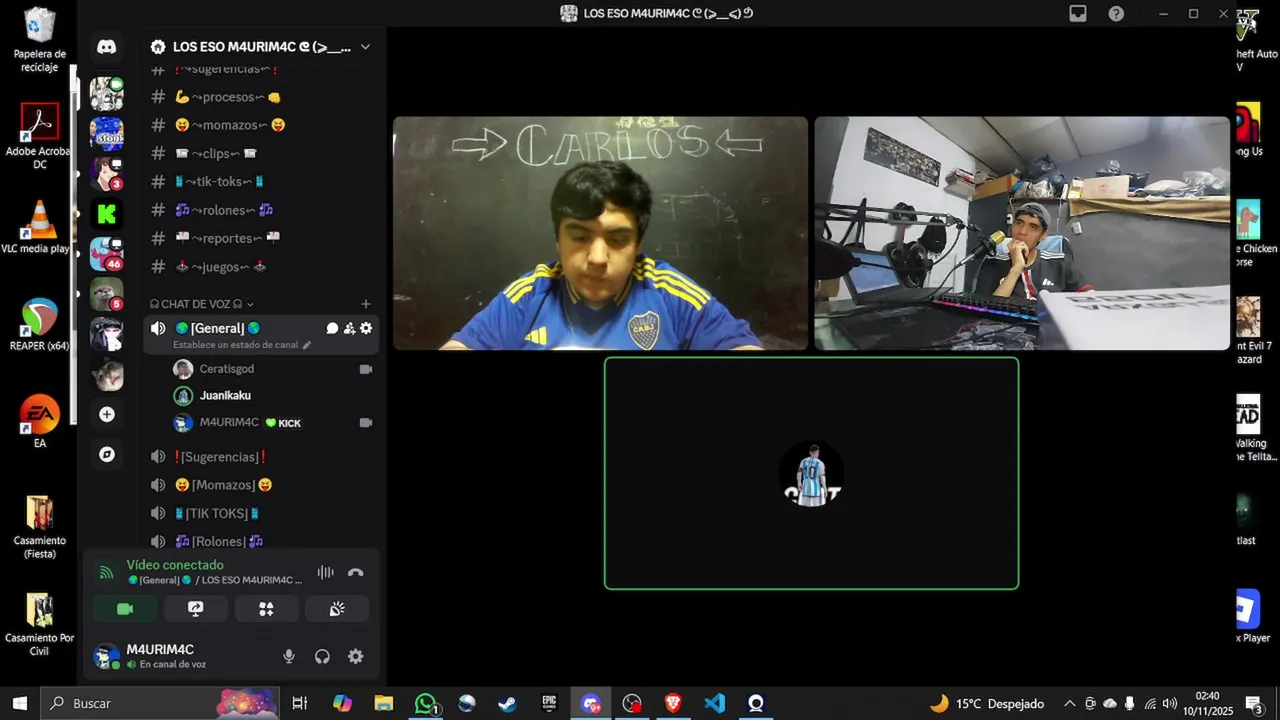
Task: Open Discord help question mark icon
Action: 1116,13
